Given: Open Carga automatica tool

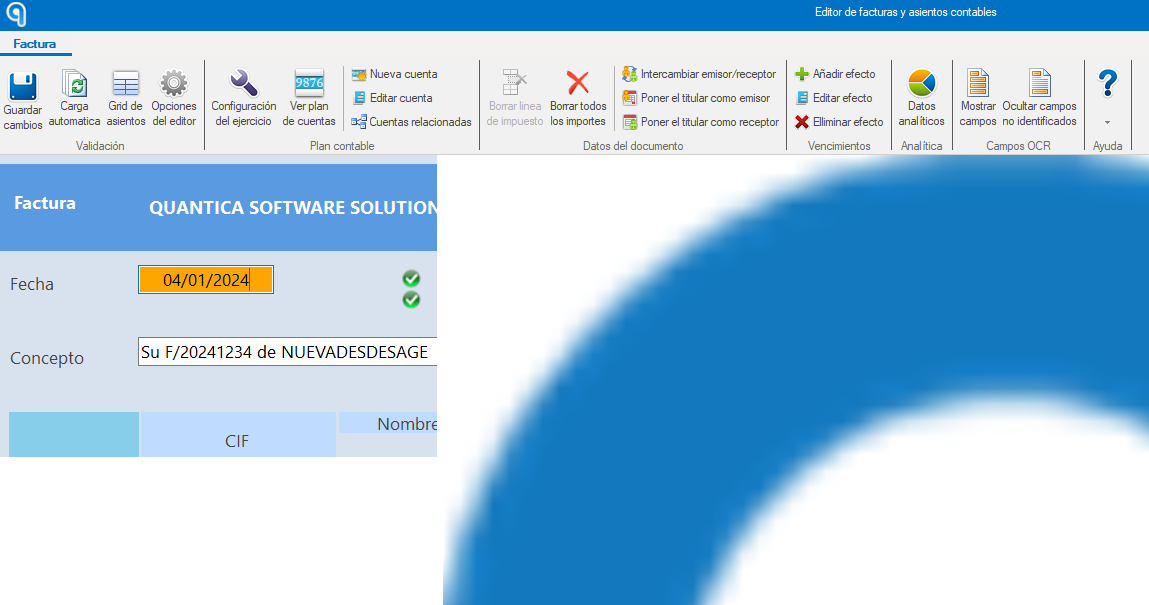Looking at the screenshot, I should 74,84.
